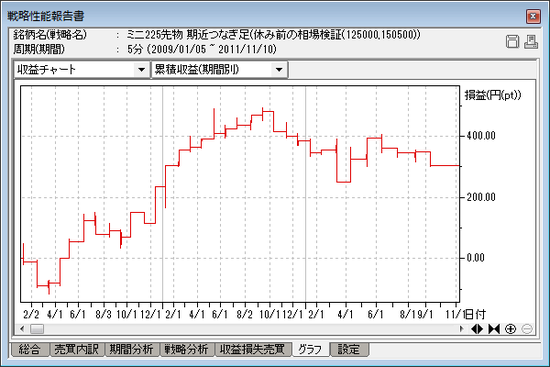Click the 0.00 axis label
The image size is (550, 367).
tap(475, 258)
